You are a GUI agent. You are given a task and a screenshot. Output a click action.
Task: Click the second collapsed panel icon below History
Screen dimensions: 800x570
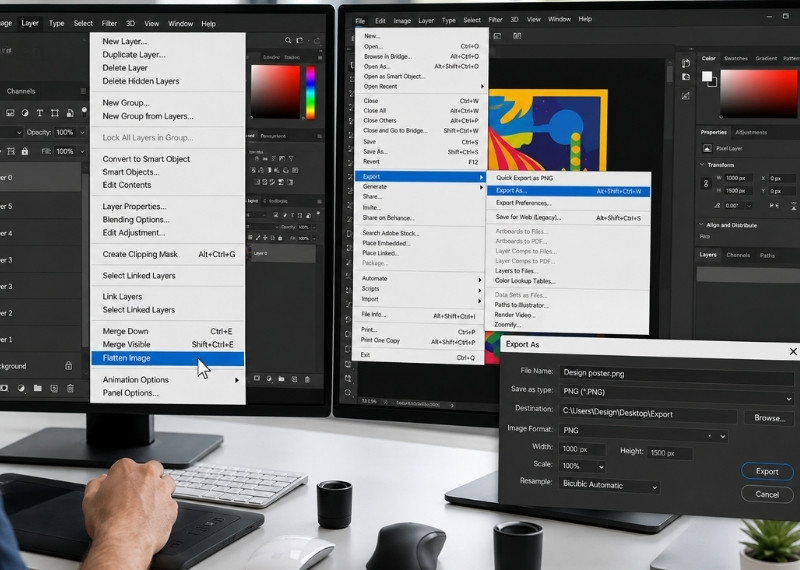click(686, 77)
